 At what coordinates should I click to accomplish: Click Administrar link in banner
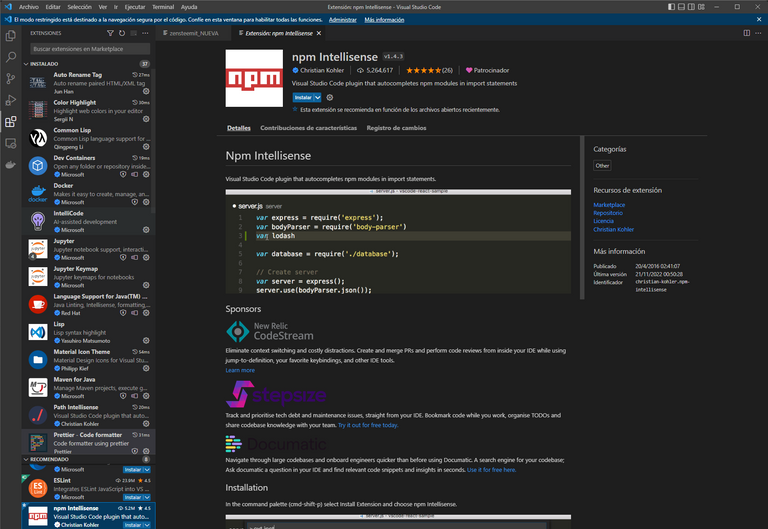(x=342, y=20)
